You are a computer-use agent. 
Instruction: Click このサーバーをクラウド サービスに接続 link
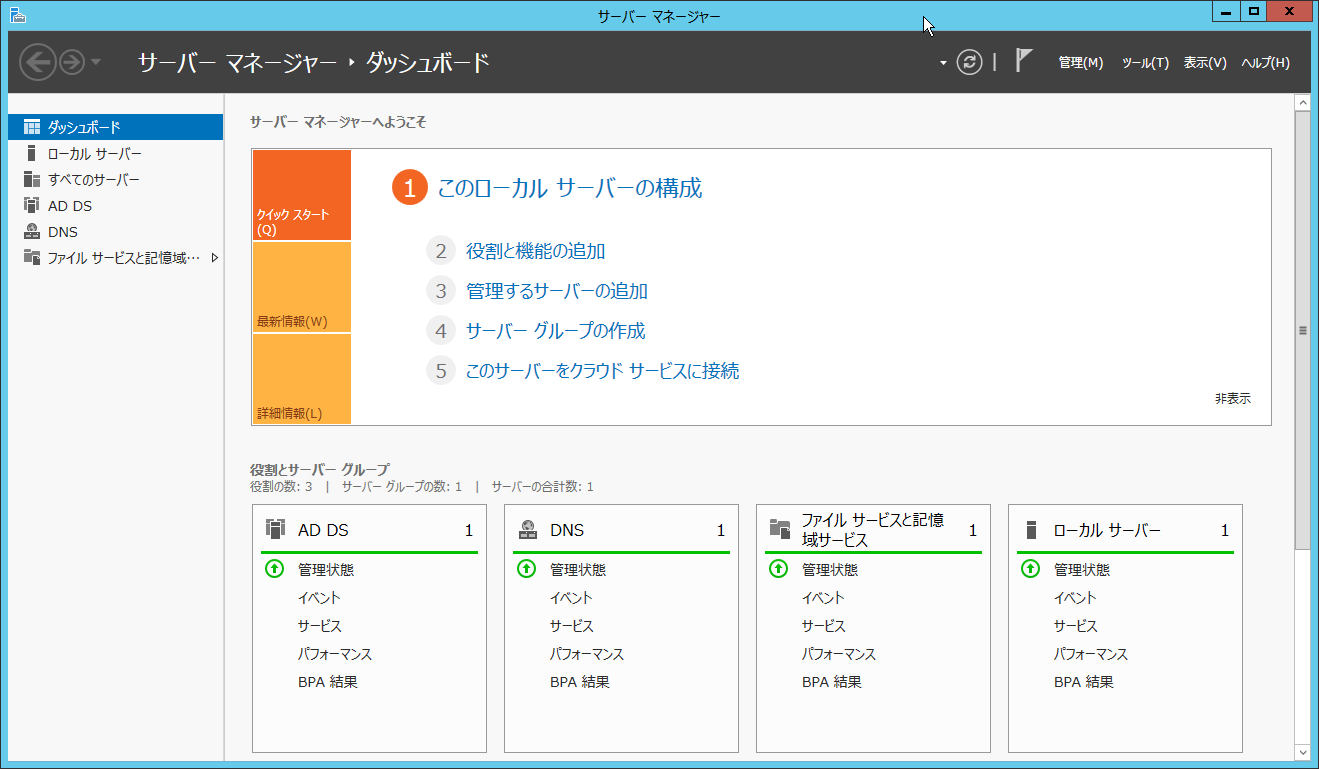[x=602, y=371]
